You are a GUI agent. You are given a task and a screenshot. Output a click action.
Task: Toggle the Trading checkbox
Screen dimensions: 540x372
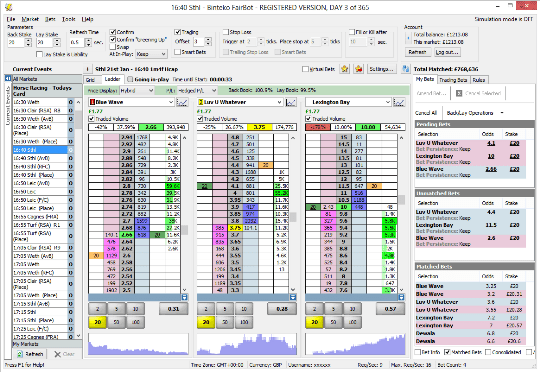(x=178, y=32)
